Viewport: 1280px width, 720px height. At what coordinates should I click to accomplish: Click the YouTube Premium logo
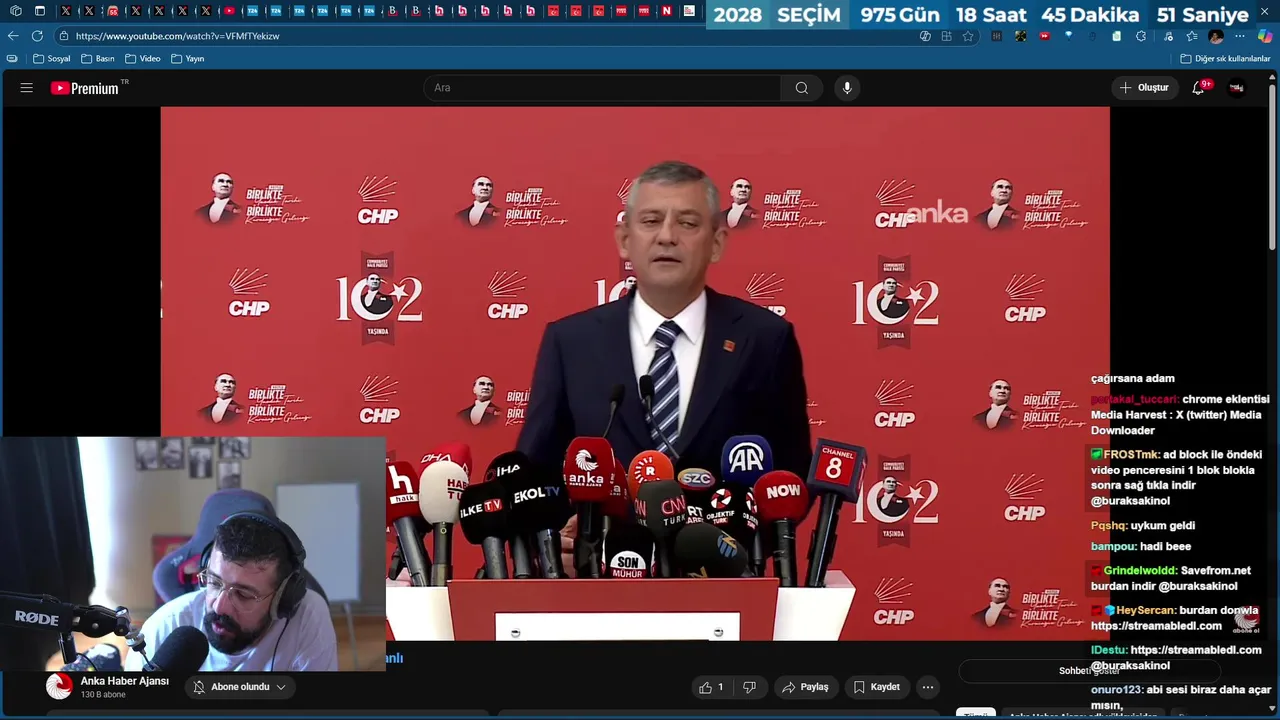85,88
